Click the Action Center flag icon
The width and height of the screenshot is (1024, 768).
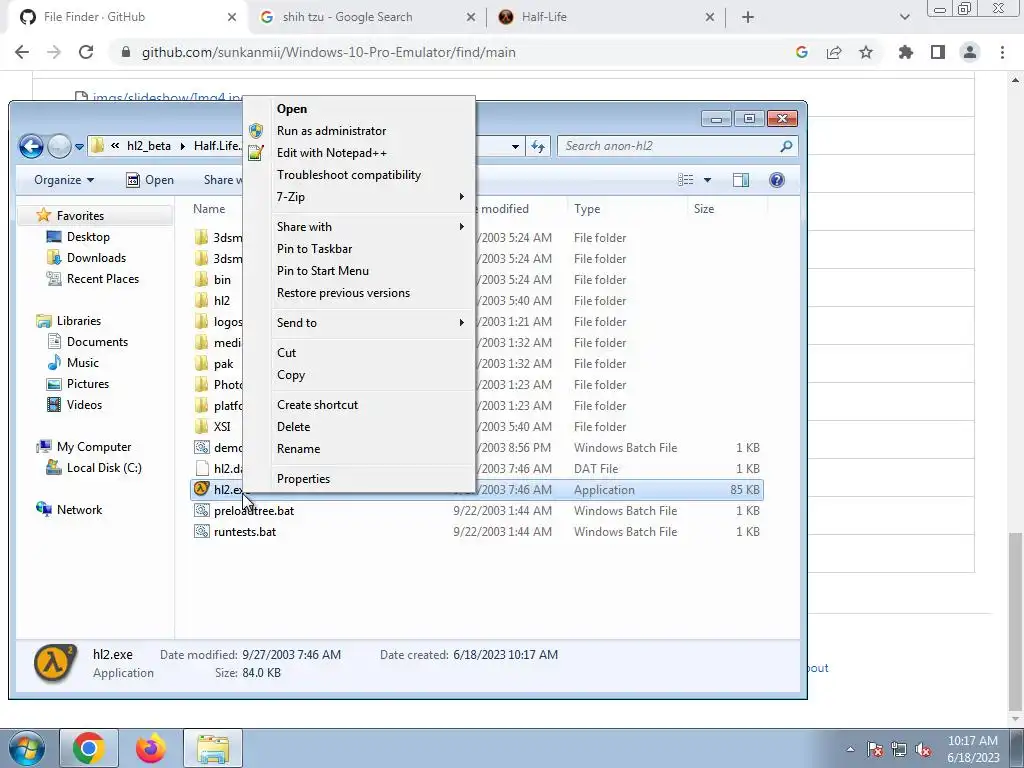tap(874, 750)
